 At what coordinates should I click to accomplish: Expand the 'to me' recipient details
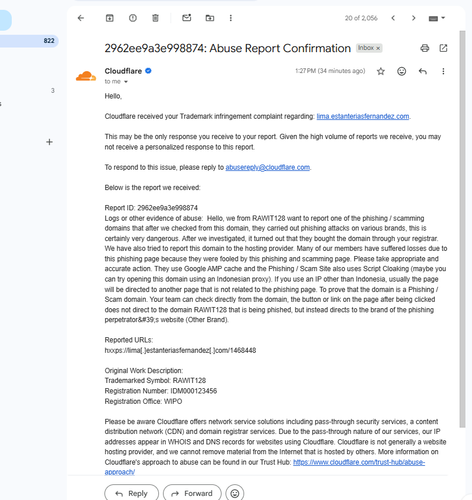pos(126,82)
